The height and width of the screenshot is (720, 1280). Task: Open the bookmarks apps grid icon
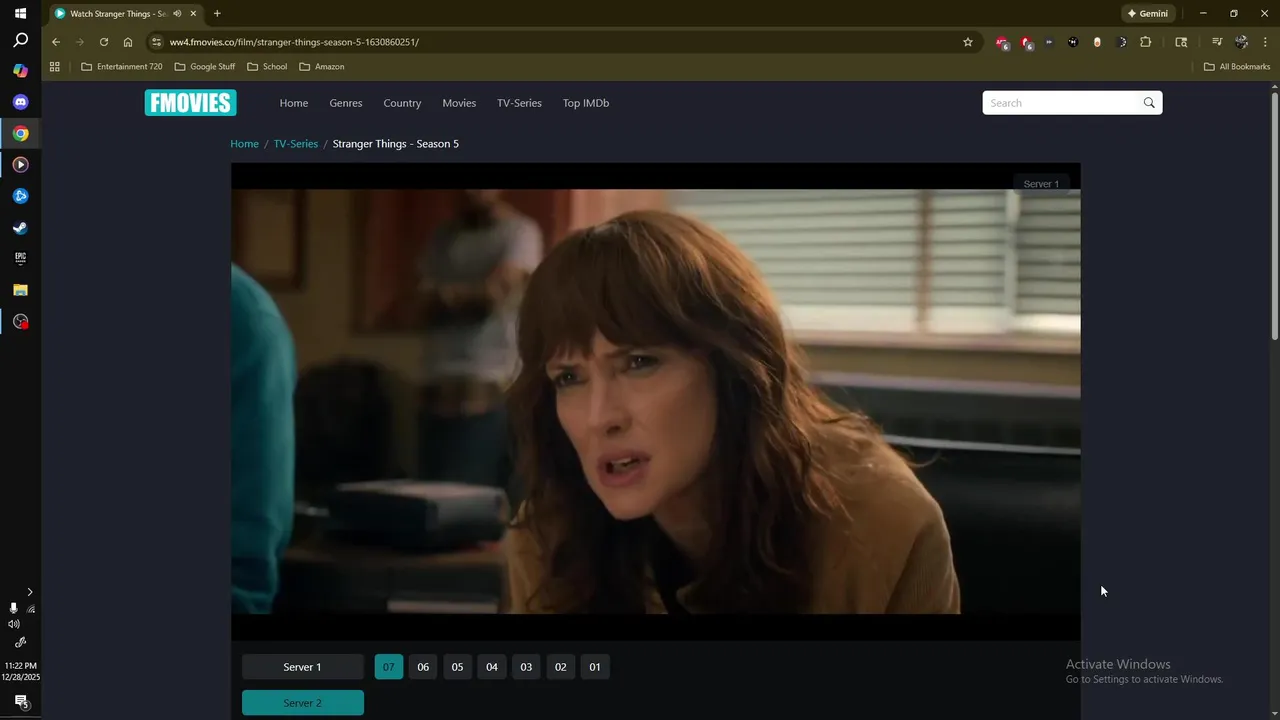pyautogui.click(x=55, y=67)
